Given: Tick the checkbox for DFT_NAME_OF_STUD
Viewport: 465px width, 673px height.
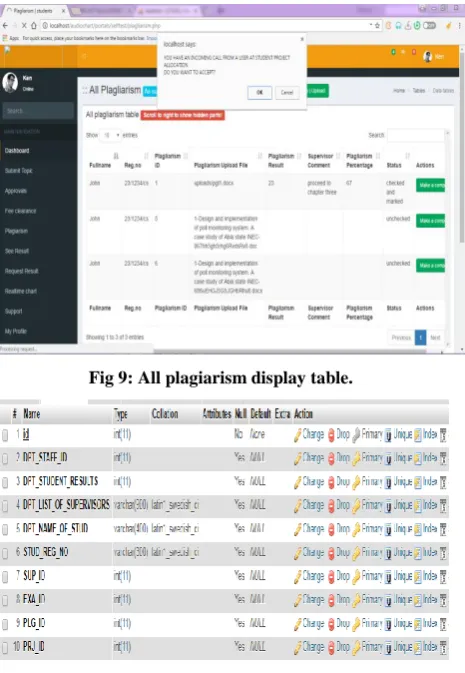Looking at the screenshot, I should pyautogui.click(x=5, y=530).
